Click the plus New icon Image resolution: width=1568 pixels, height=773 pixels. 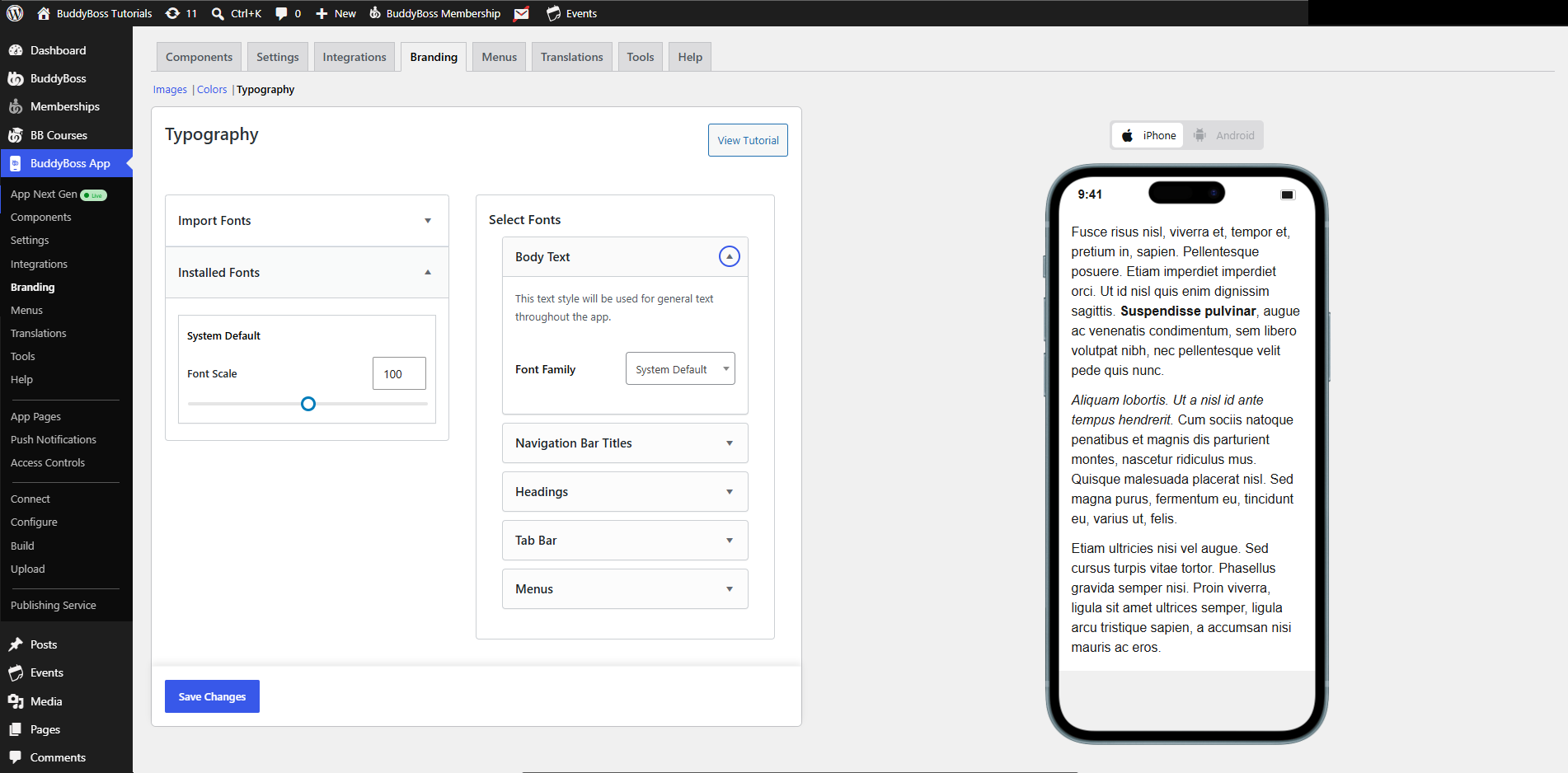click(x=322, y=13)
